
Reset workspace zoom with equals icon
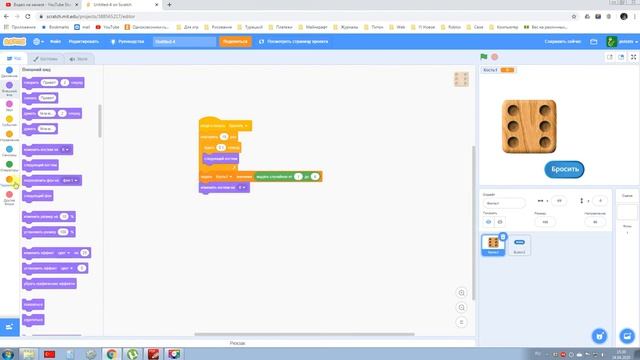(462, 322)
